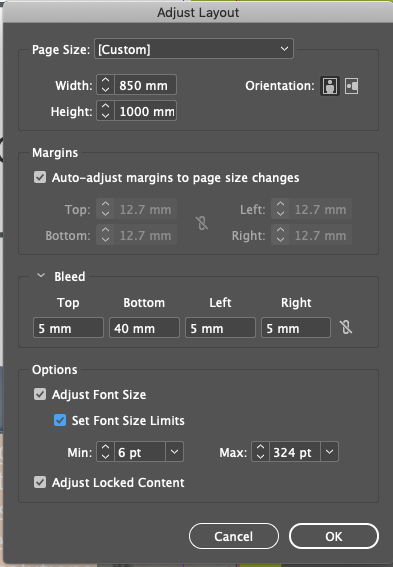The width and height of the screenshot is (393, 567).
Task: Select landscape orientation icon
Action: coord(351,86)
